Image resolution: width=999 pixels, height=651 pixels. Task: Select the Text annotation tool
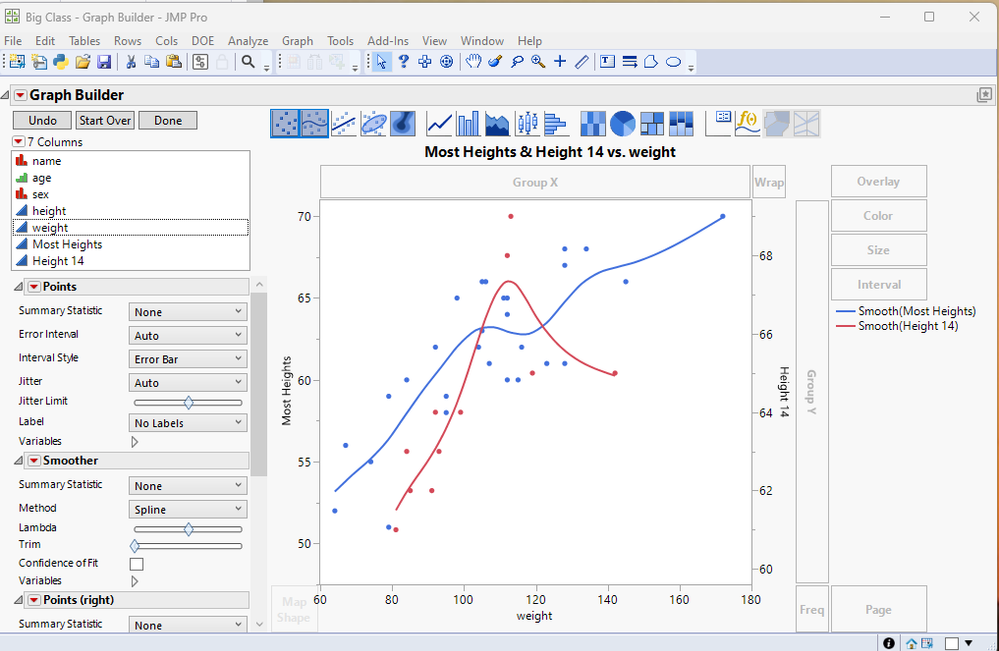(x=608, y=62)
